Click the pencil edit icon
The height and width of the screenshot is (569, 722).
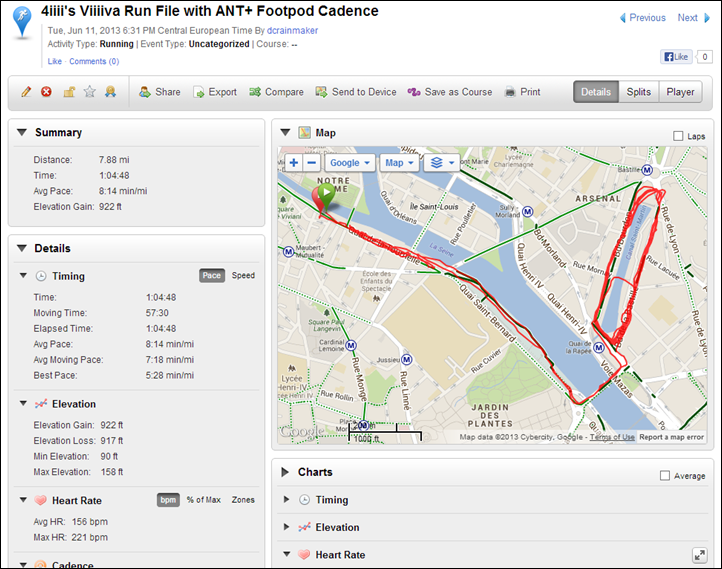coord(26,92)
